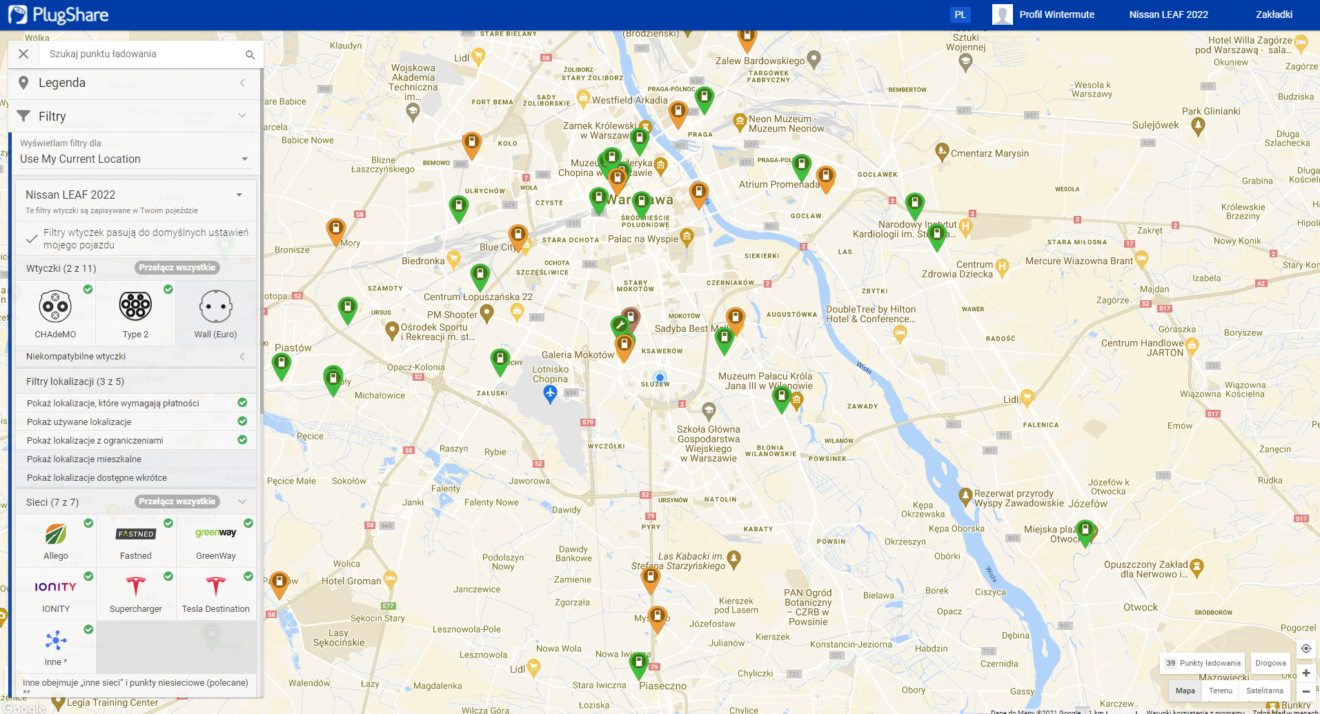Expand Niekompatybilne wtyczki section
Image resolution: width=1320 pixels, height=714 pixels.
135,356
